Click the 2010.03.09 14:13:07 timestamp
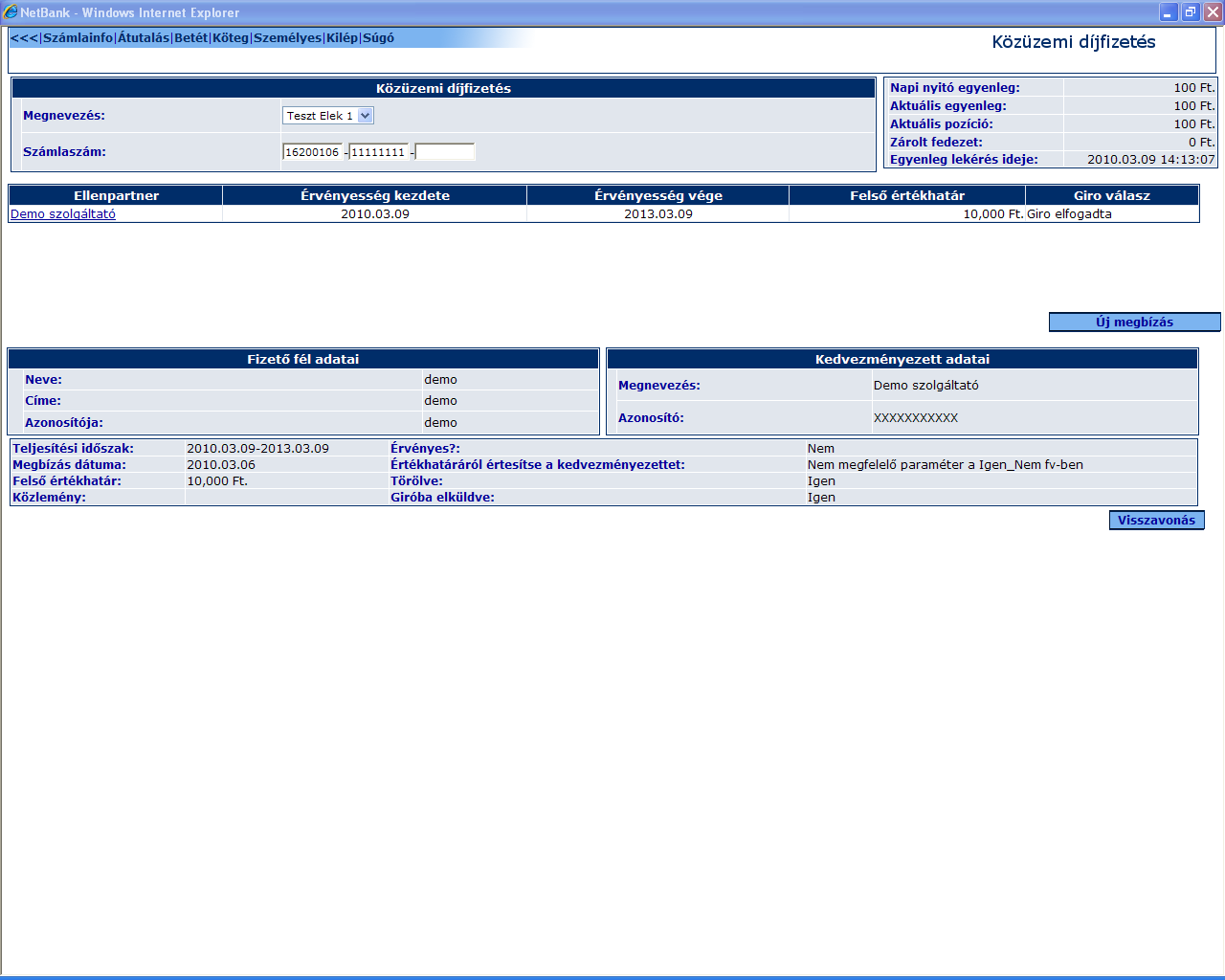Image resolution: width=1225 pixels, height=980 pixels. [1151, 160]
